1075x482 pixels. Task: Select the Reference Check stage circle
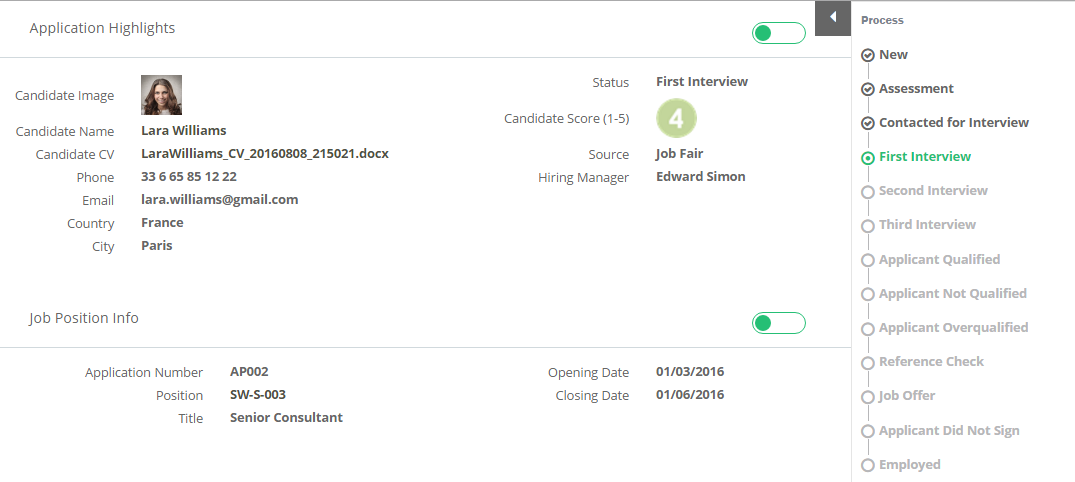point(868,363)
